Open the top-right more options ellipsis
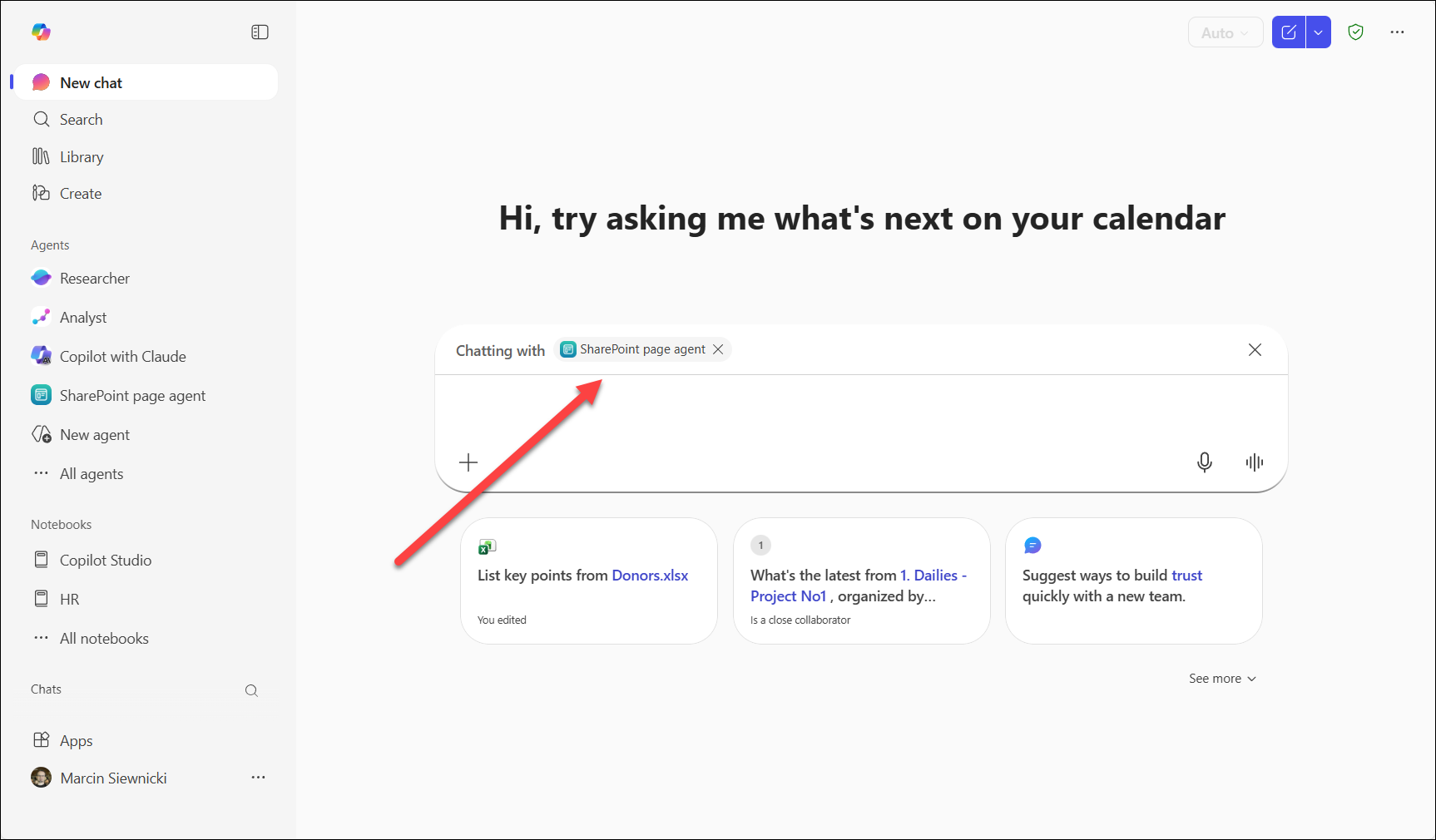1436x840 pixels. [1397, 32]
